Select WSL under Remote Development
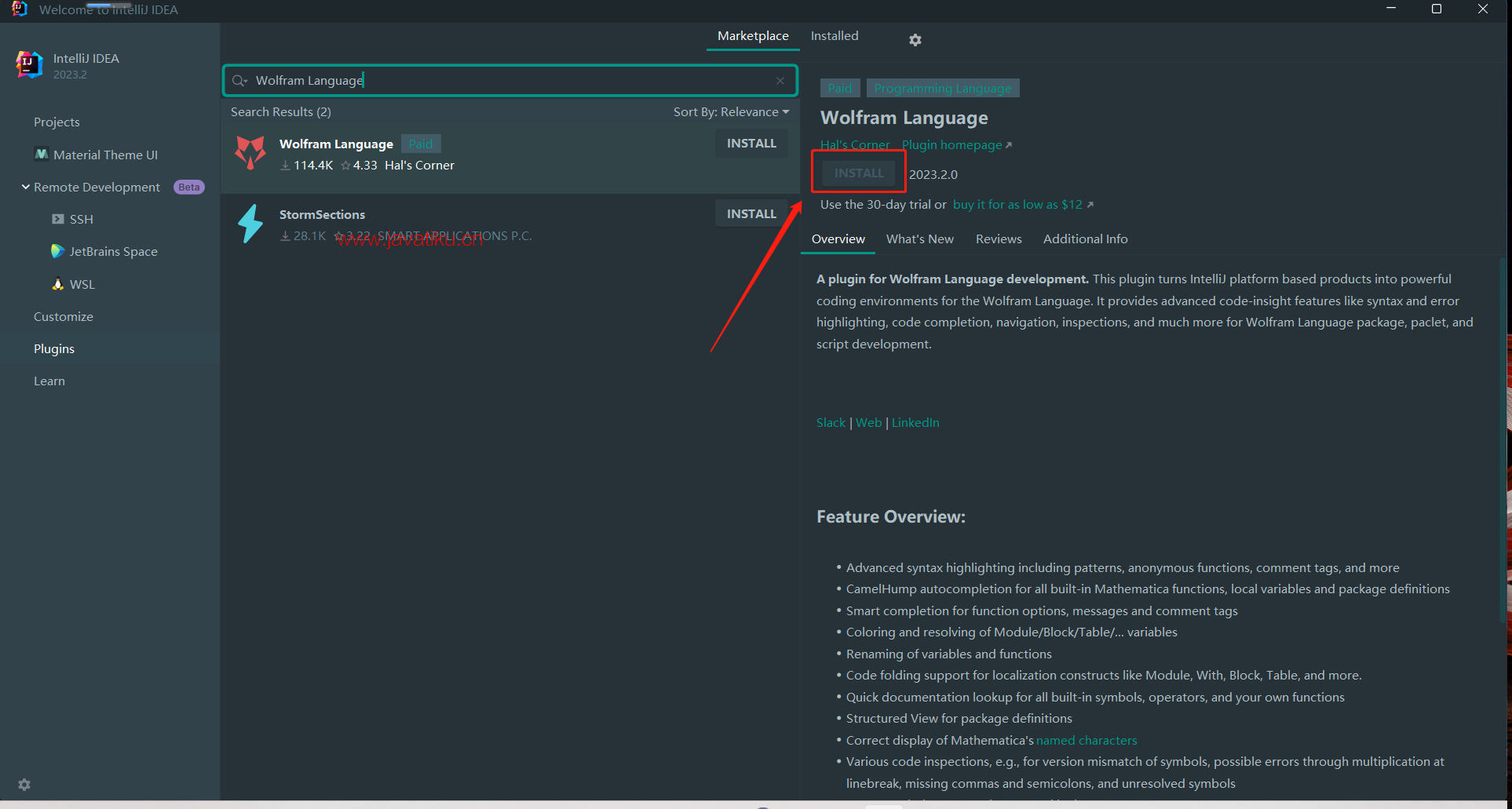Viewport: 1512px width, 809px height. pos(82,285)
